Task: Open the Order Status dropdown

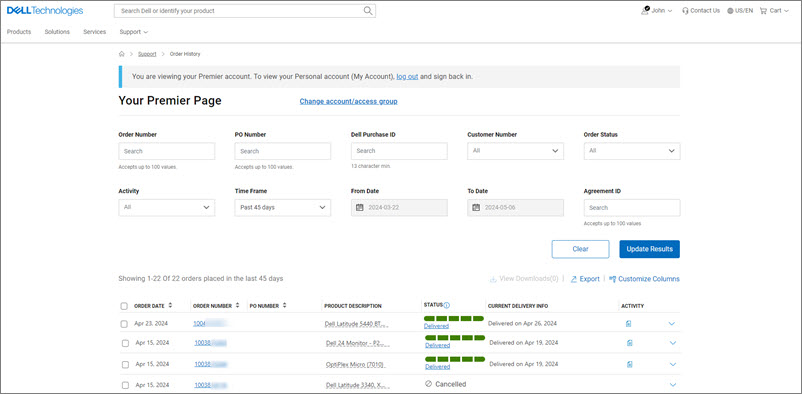Action: point(632,151)
